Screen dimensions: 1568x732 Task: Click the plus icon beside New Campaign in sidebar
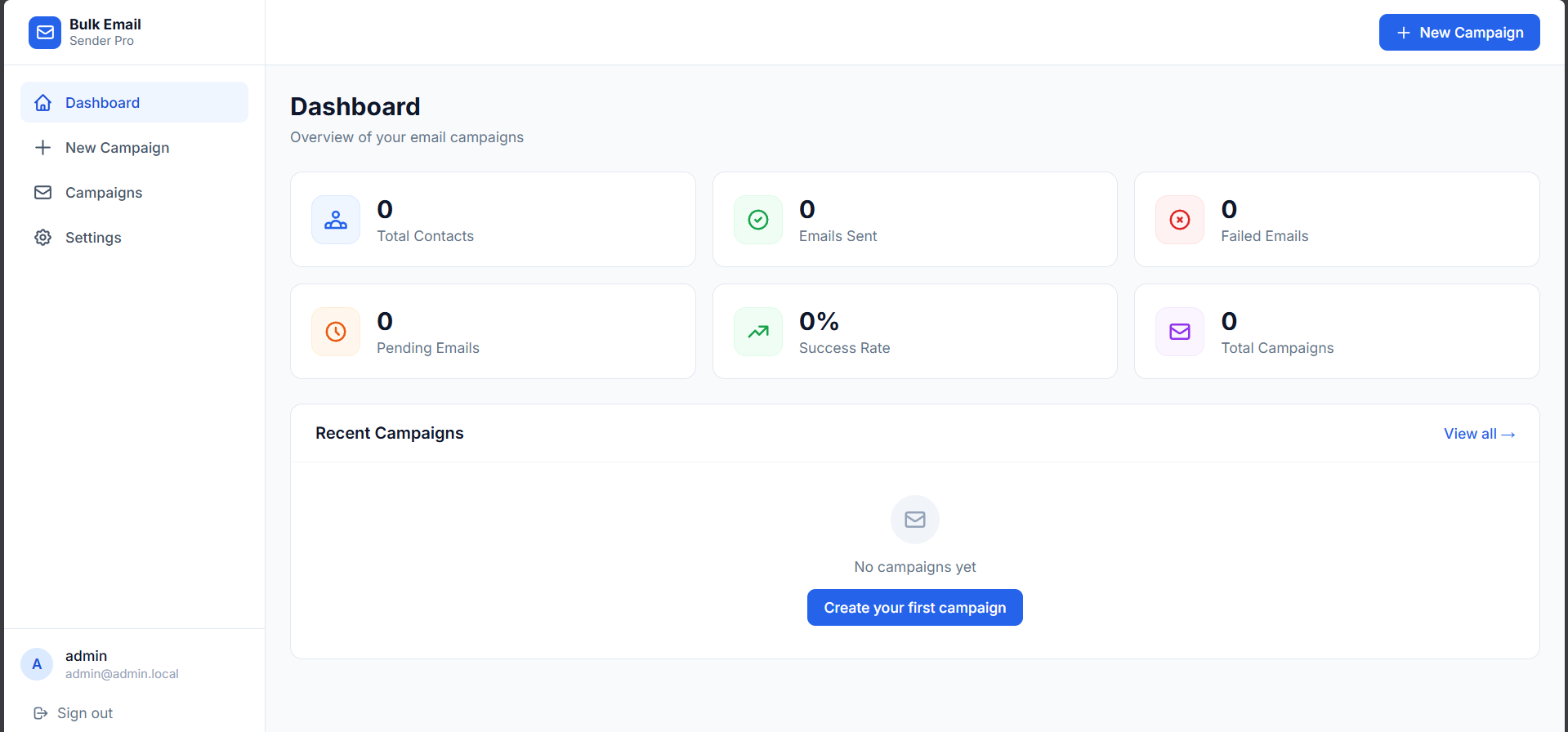(x=43, y=148)
